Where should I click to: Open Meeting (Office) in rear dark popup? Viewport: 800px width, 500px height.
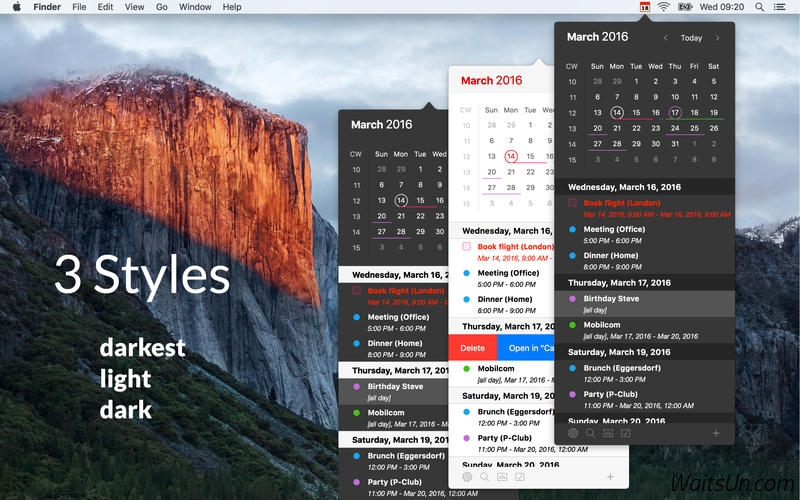(393, 322)
